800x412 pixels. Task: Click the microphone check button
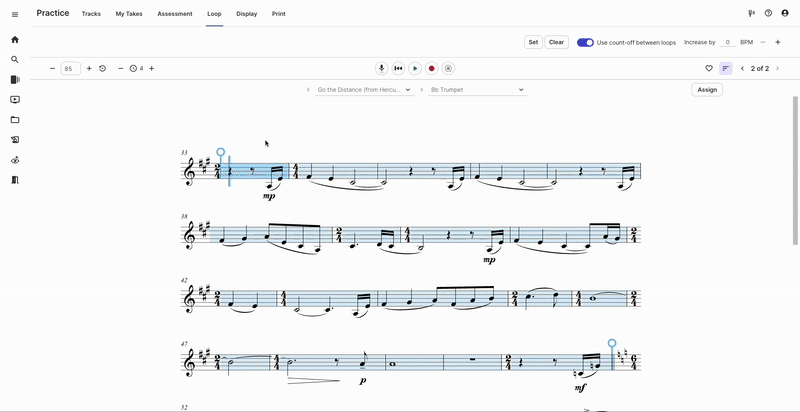pyautogui.click(x=381, y=68)
